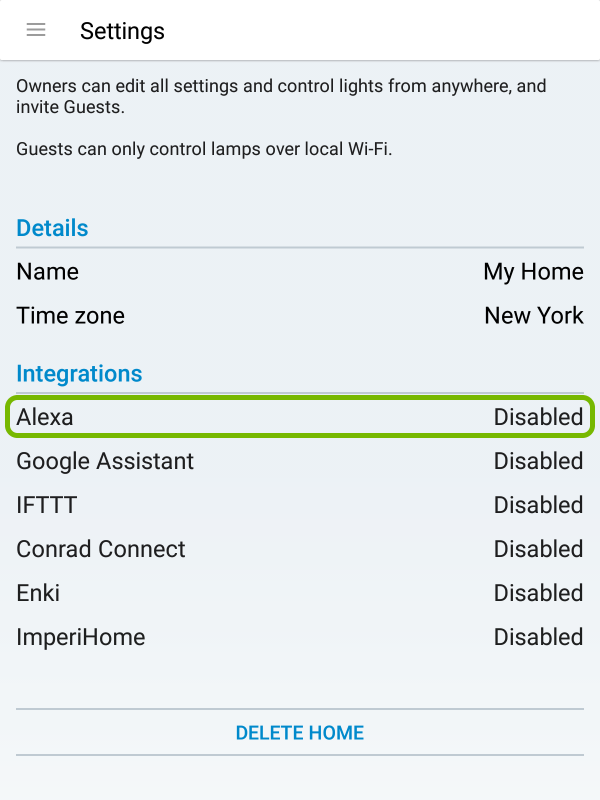Image resolution: width=600 pixels, height=800 pixels.
Task: Open the Details section header
Action: [x=52, y=228]
